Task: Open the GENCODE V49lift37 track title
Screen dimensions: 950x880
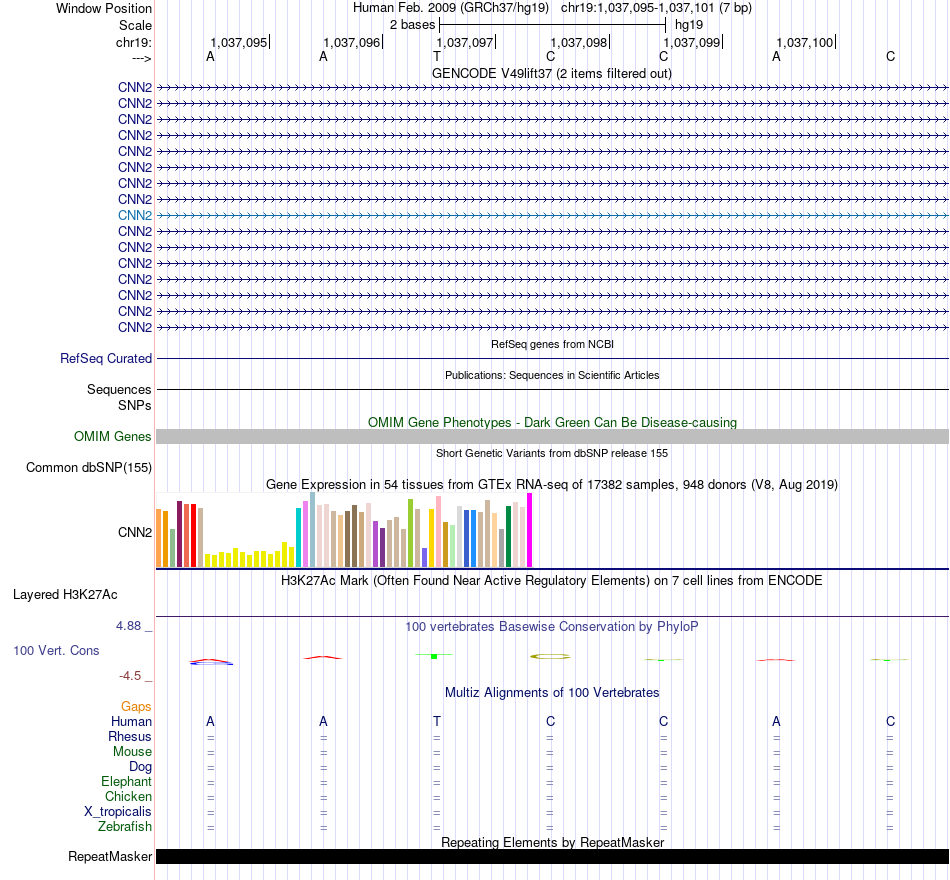Action: click(x=551, y=73)
